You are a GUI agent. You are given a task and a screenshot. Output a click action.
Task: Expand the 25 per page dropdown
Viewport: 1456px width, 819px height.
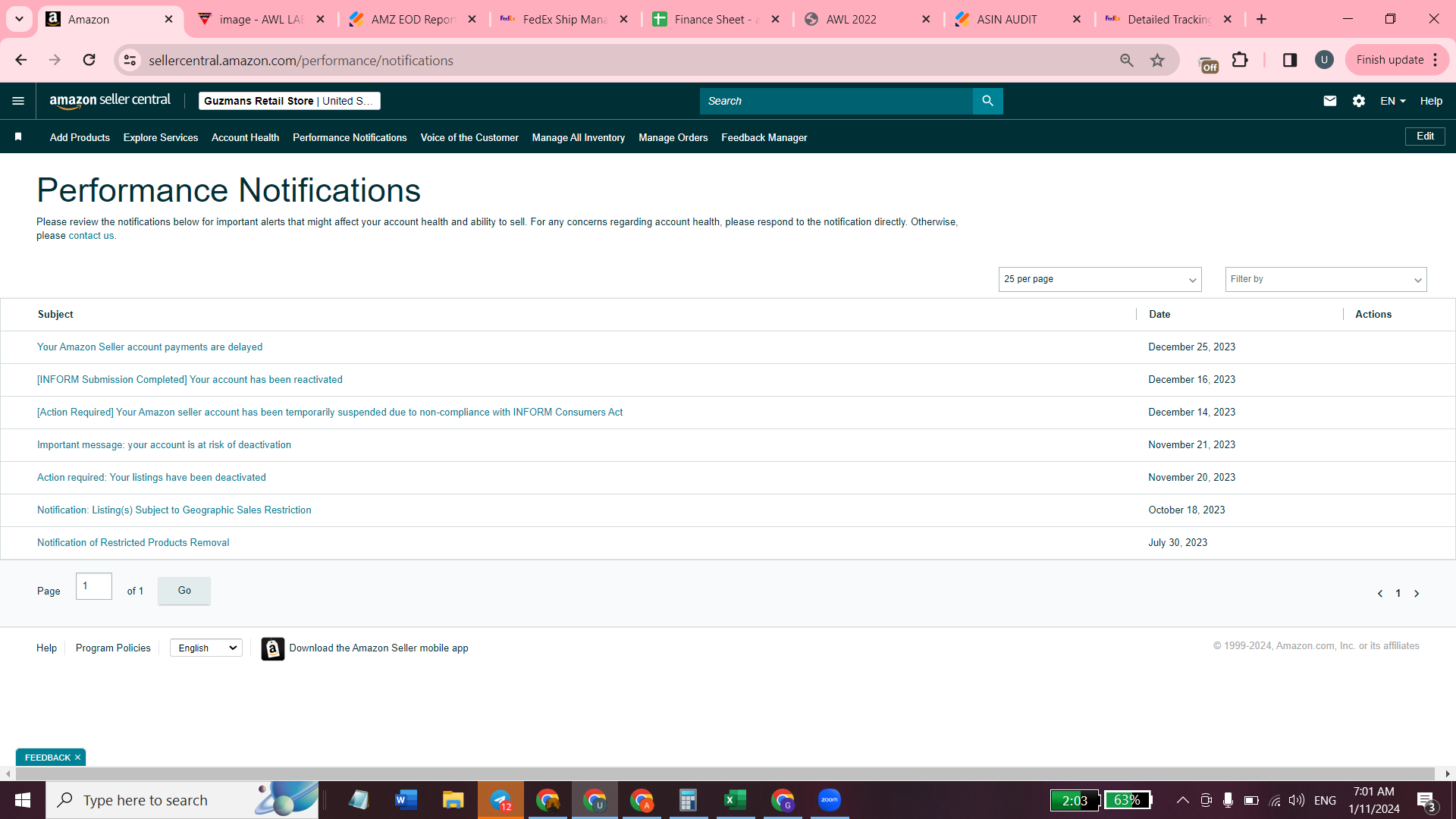[1100, 279]
